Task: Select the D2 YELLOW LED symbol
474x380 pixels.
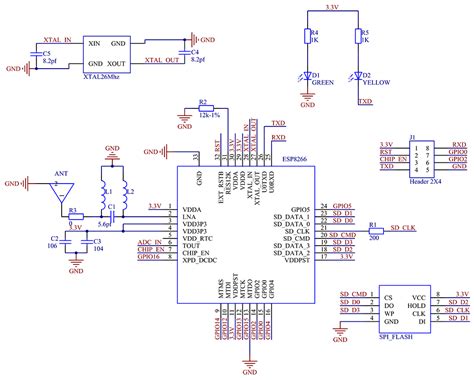Action: click(357, 77)
